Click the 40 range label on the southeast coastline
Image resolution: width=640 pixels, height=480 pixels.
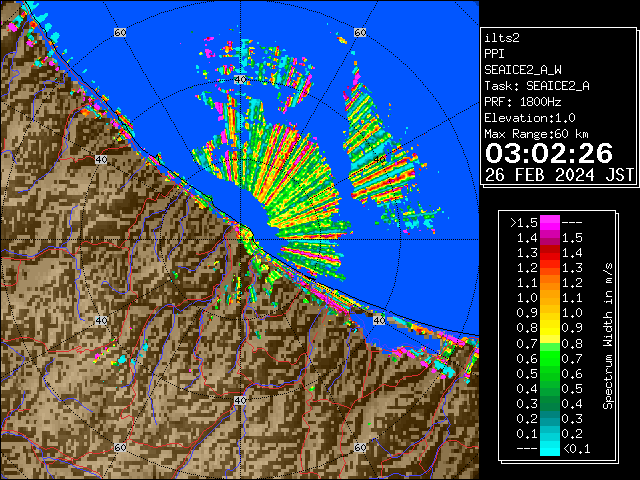(x=379, y=320)
